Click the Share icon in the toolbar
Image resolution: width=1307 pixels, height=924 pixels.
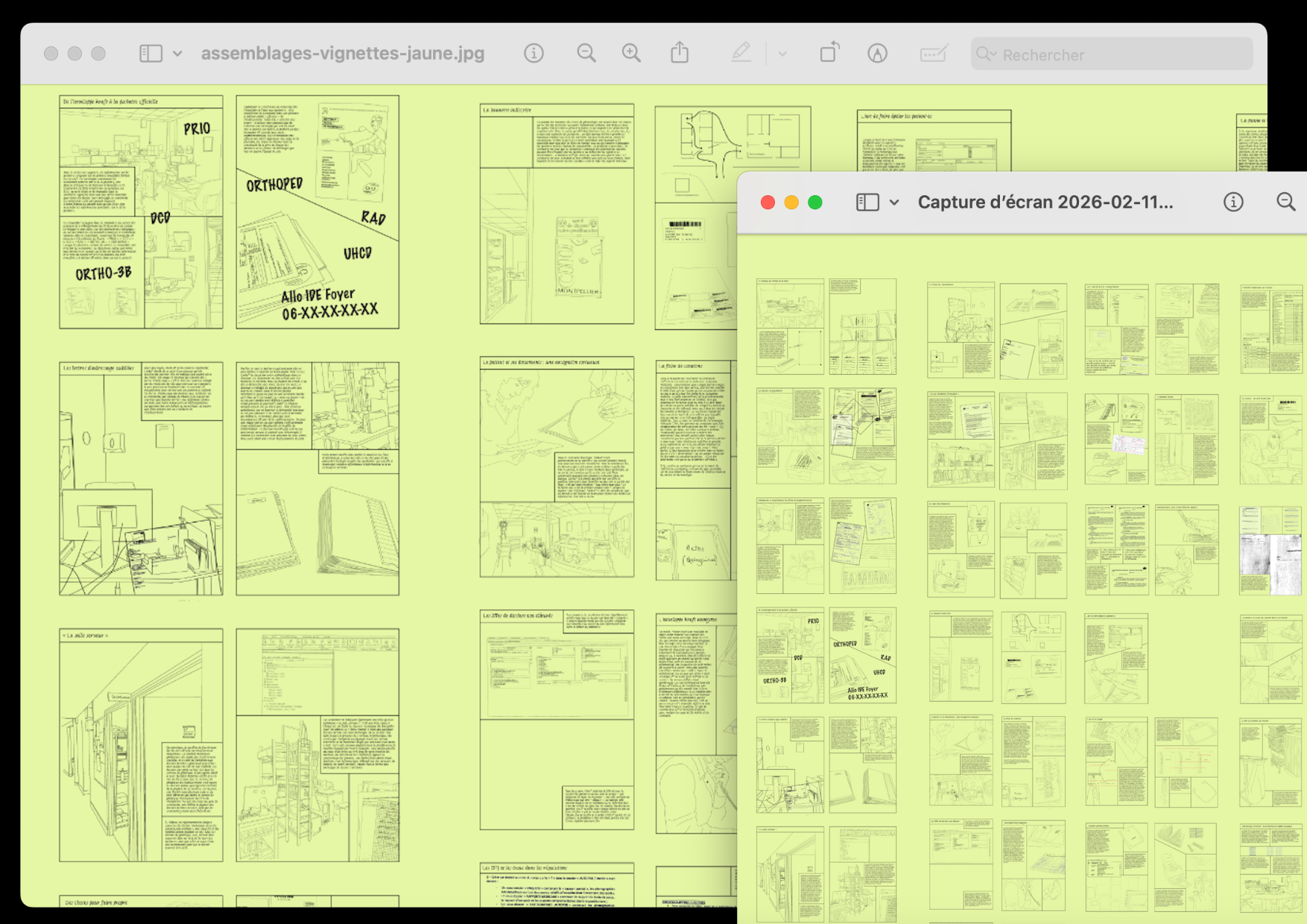(x=680, y=54)
